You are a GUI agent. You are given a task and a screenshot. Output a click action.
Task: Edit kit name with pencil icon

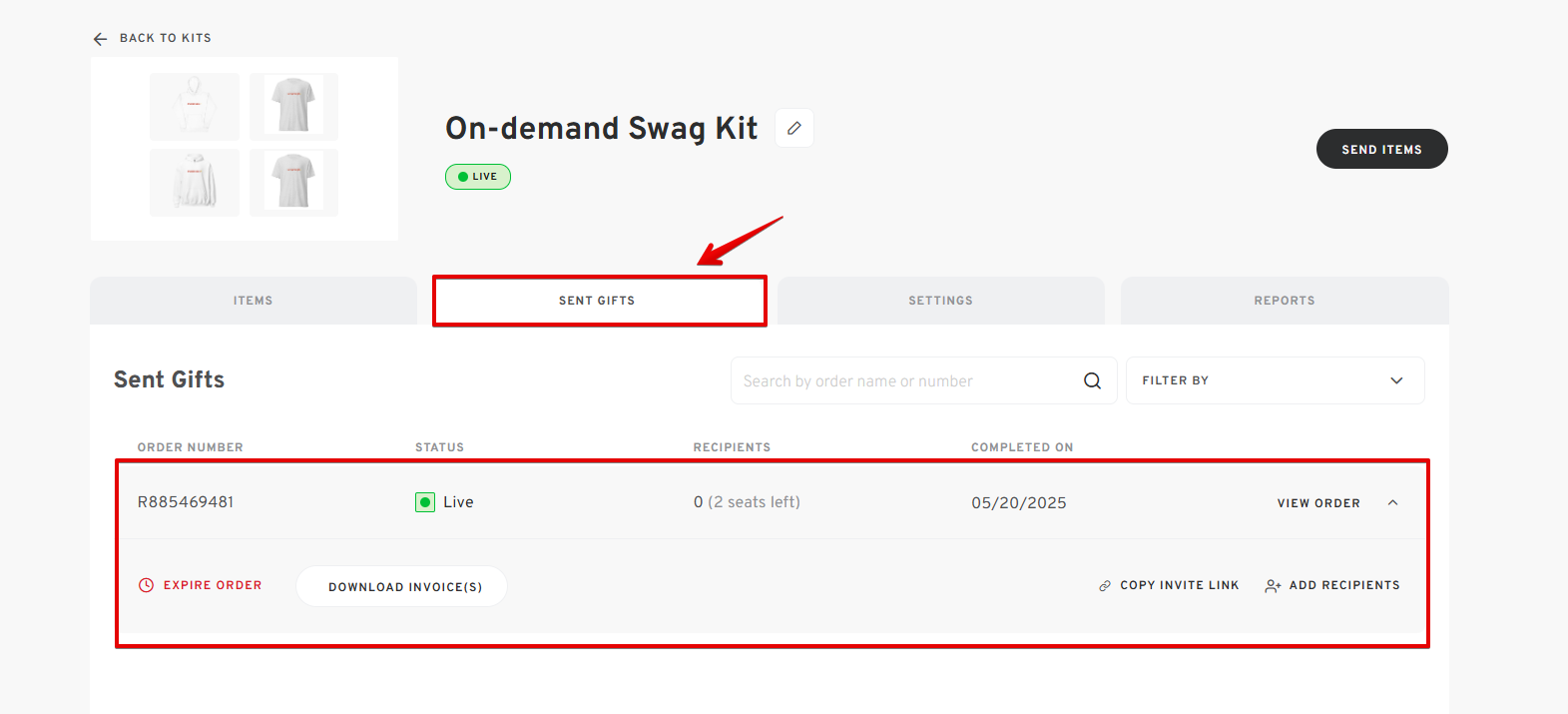click(794, 128)
